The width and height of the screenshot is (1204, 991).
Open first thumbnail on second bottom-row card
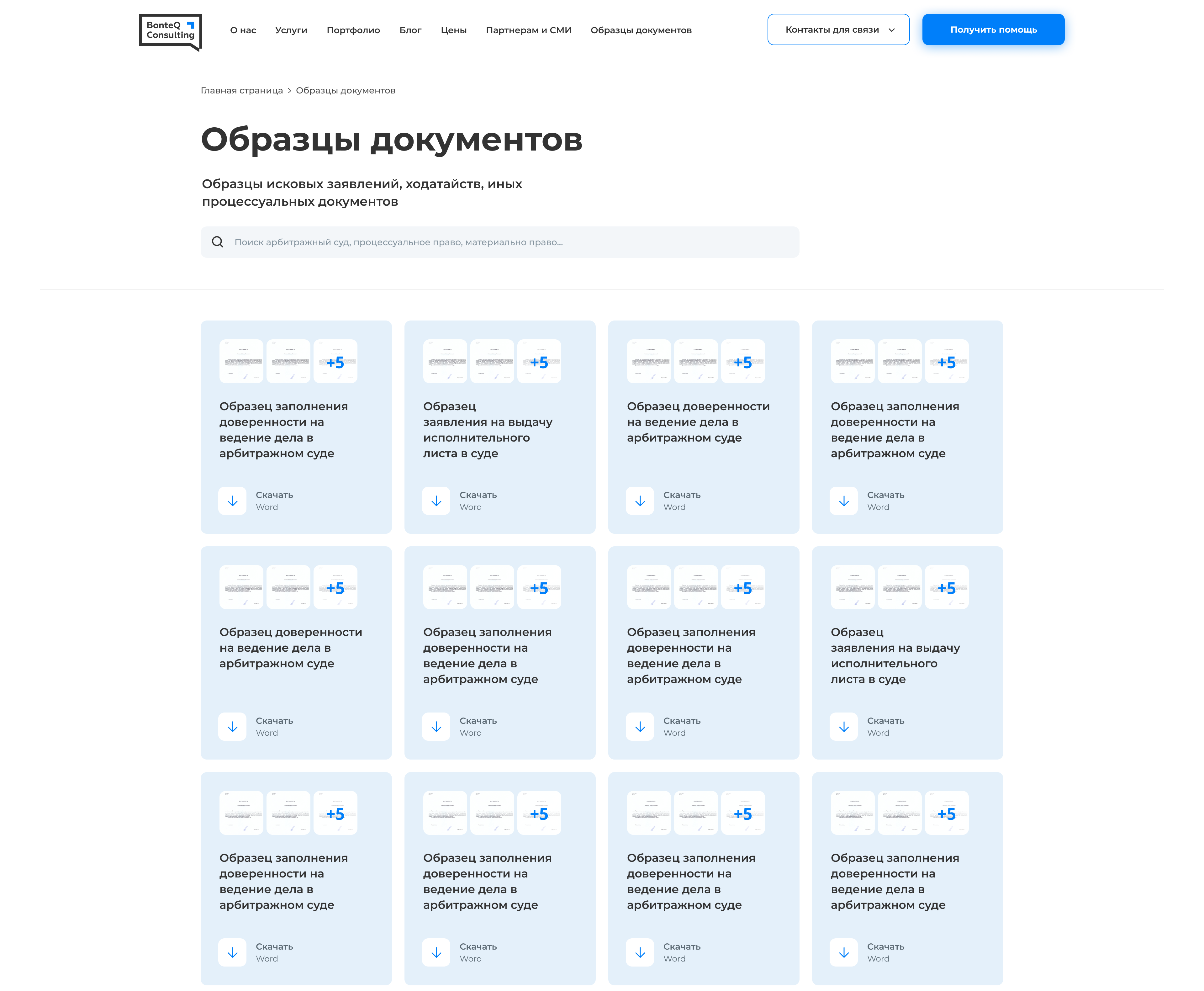click(445, 813)
